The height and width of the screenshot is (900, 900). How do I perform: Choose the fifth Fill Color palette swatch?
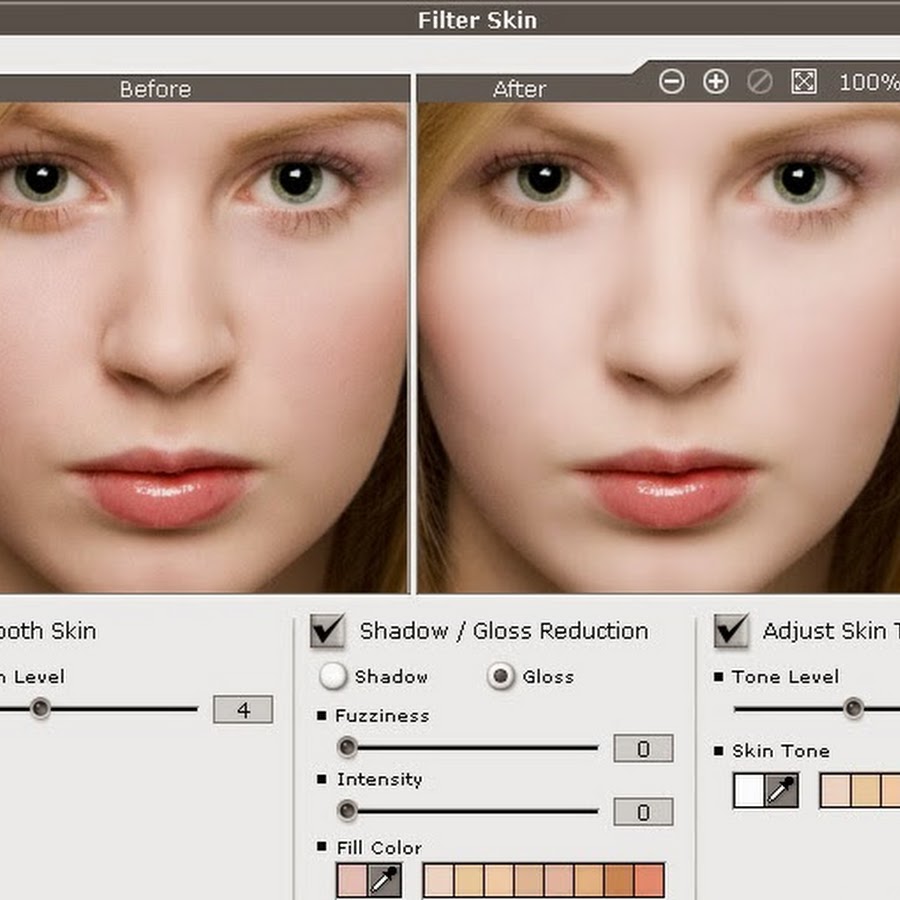[558, 880]
